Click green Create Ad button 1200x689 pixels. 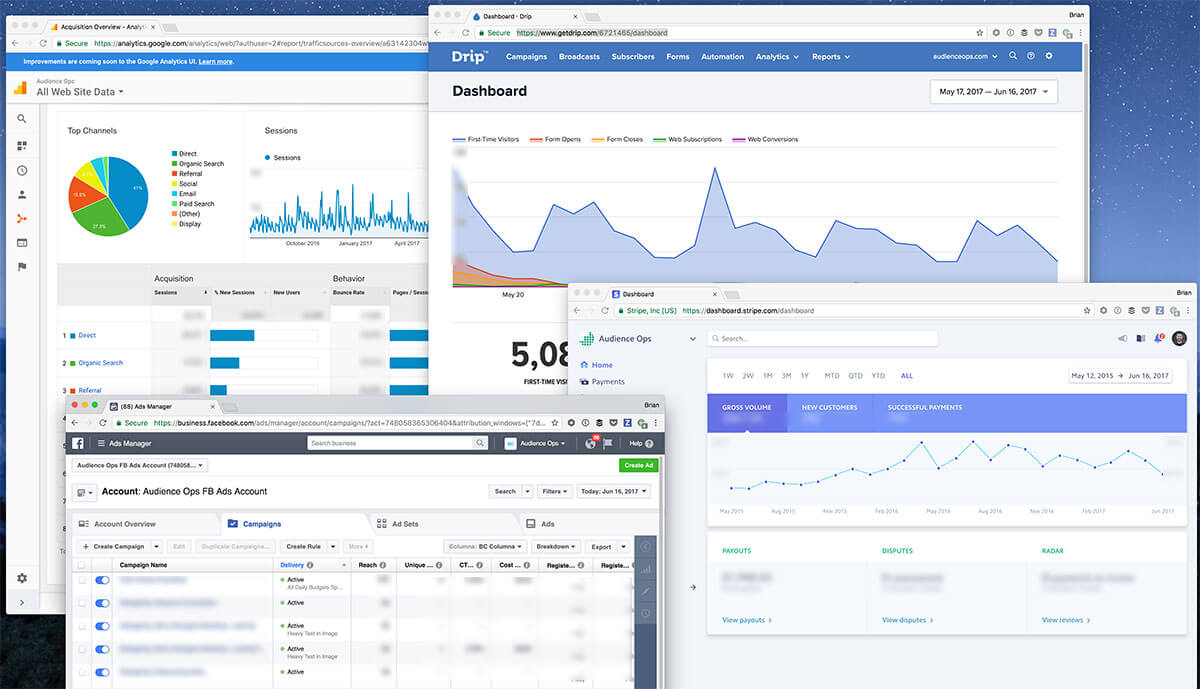pos(638,466)
